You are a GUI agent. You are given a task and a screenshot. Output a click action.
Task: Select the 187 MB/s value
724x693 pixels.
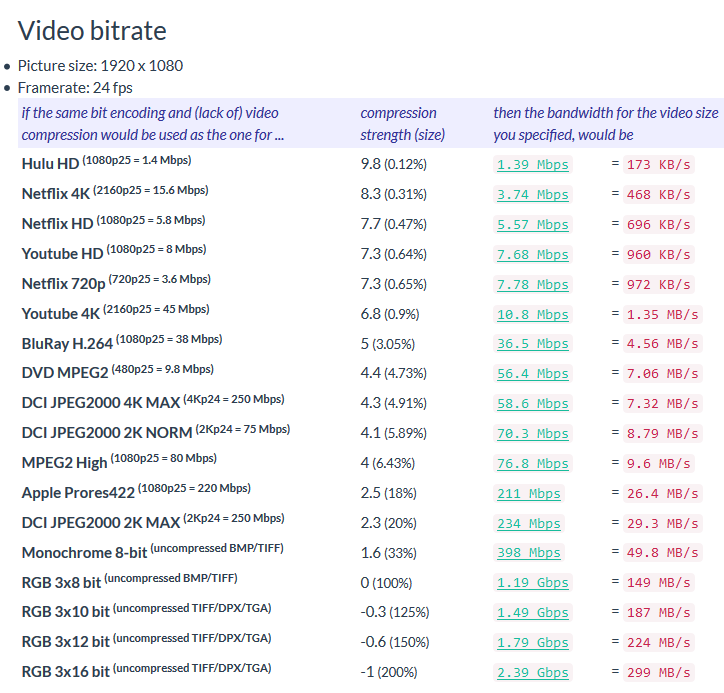click(658, 613)
